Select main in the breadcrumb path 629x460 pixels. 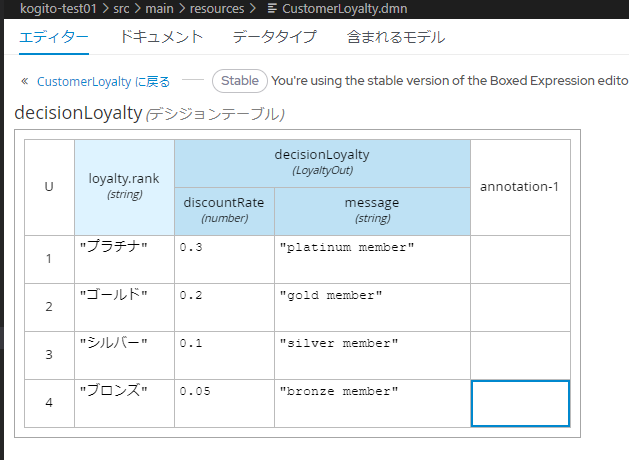159,8
